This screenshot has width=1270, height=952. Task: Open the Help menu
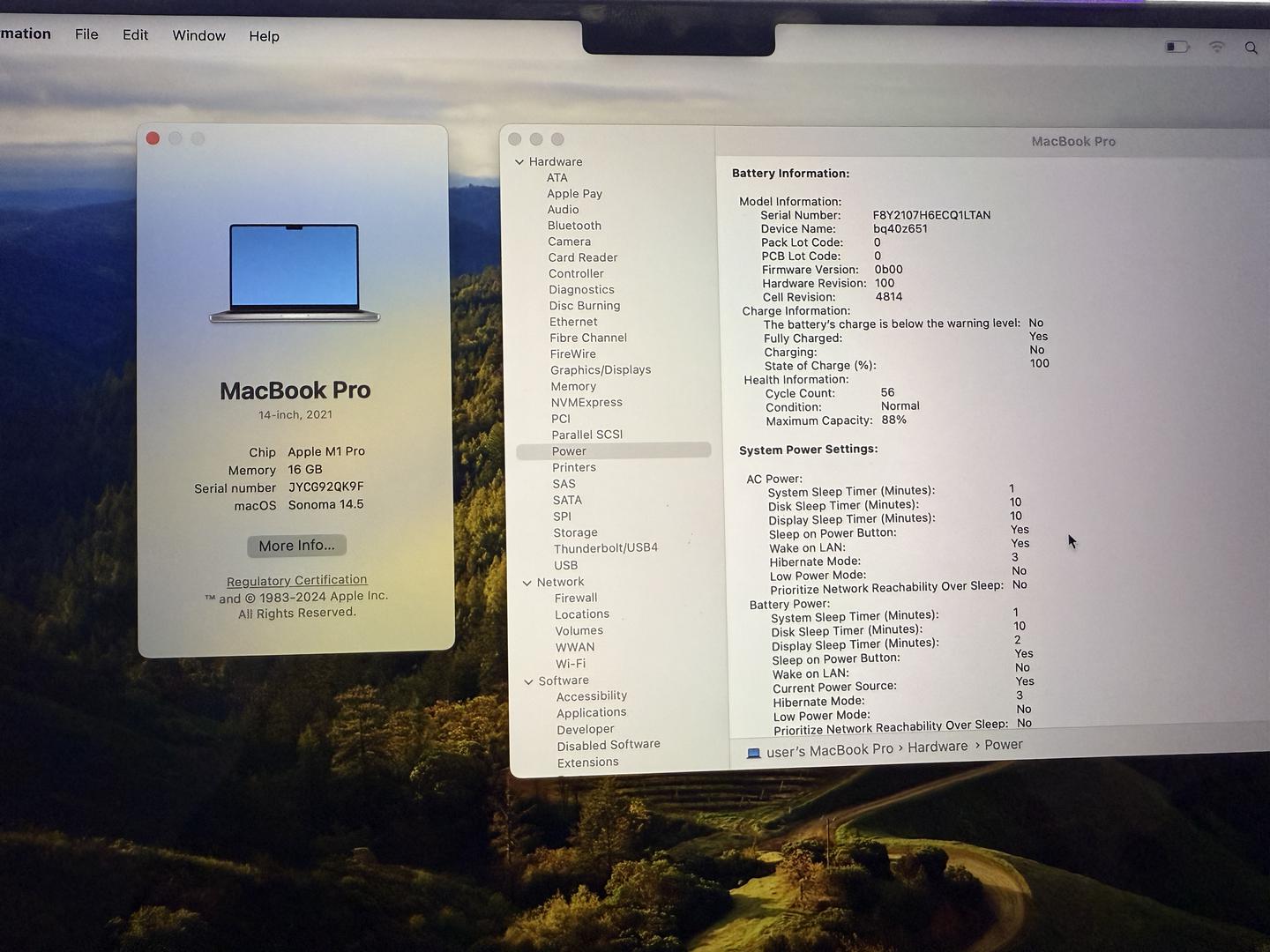264,36
